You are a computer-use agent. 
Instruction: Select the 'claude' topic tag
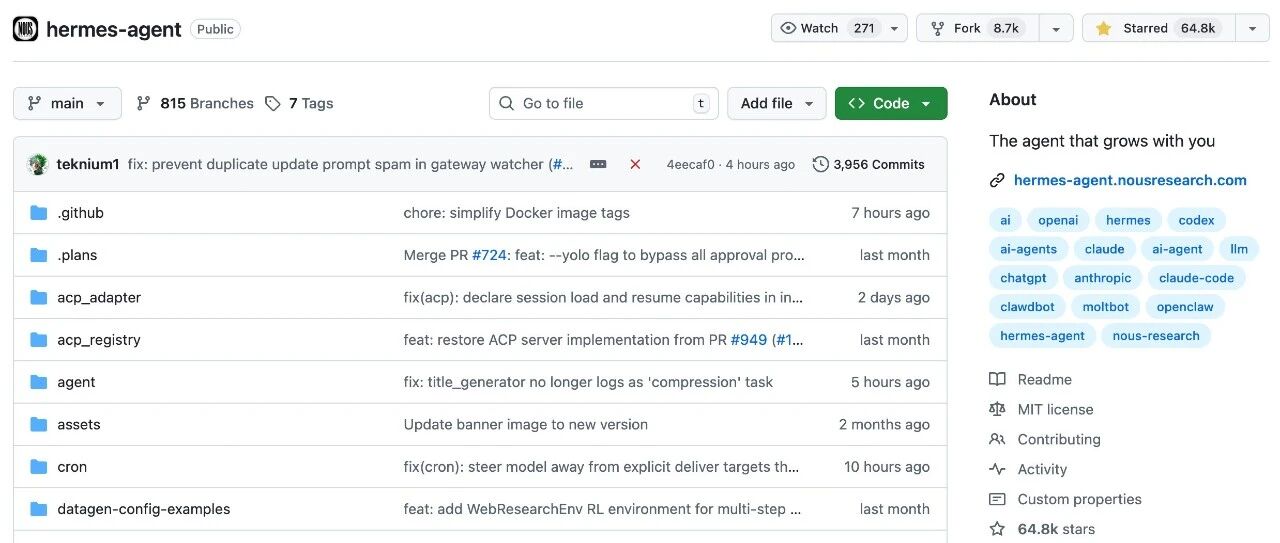[x=1105, y=249]
